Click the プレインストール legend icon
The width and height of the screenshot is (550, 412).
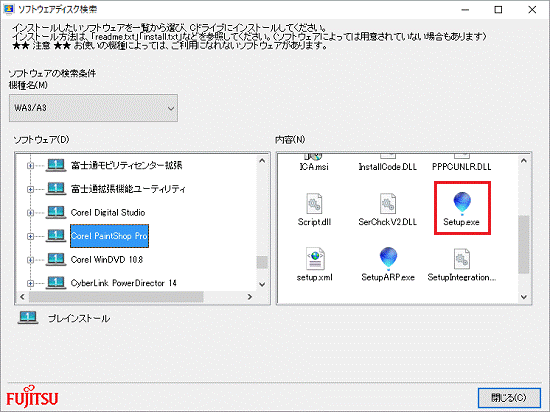click(28, 318)
